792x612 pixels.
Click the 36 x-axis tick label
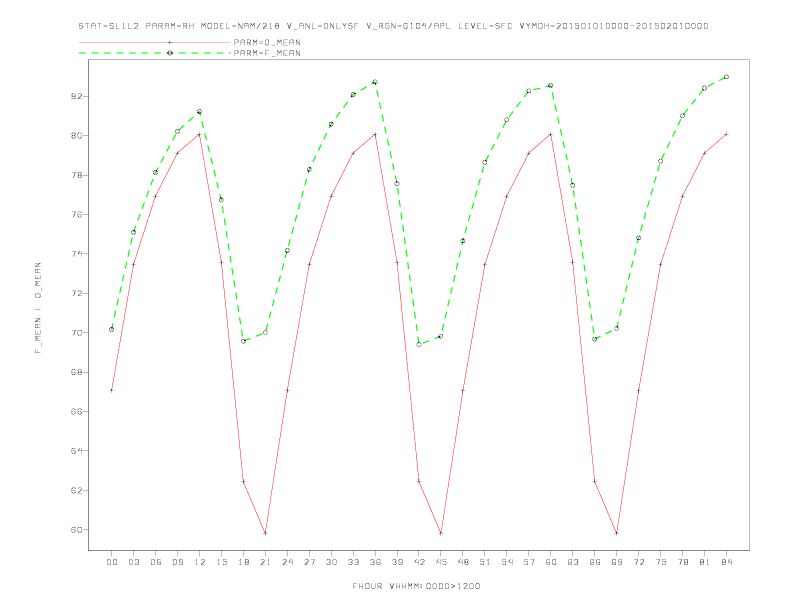[x=375, y=562]
